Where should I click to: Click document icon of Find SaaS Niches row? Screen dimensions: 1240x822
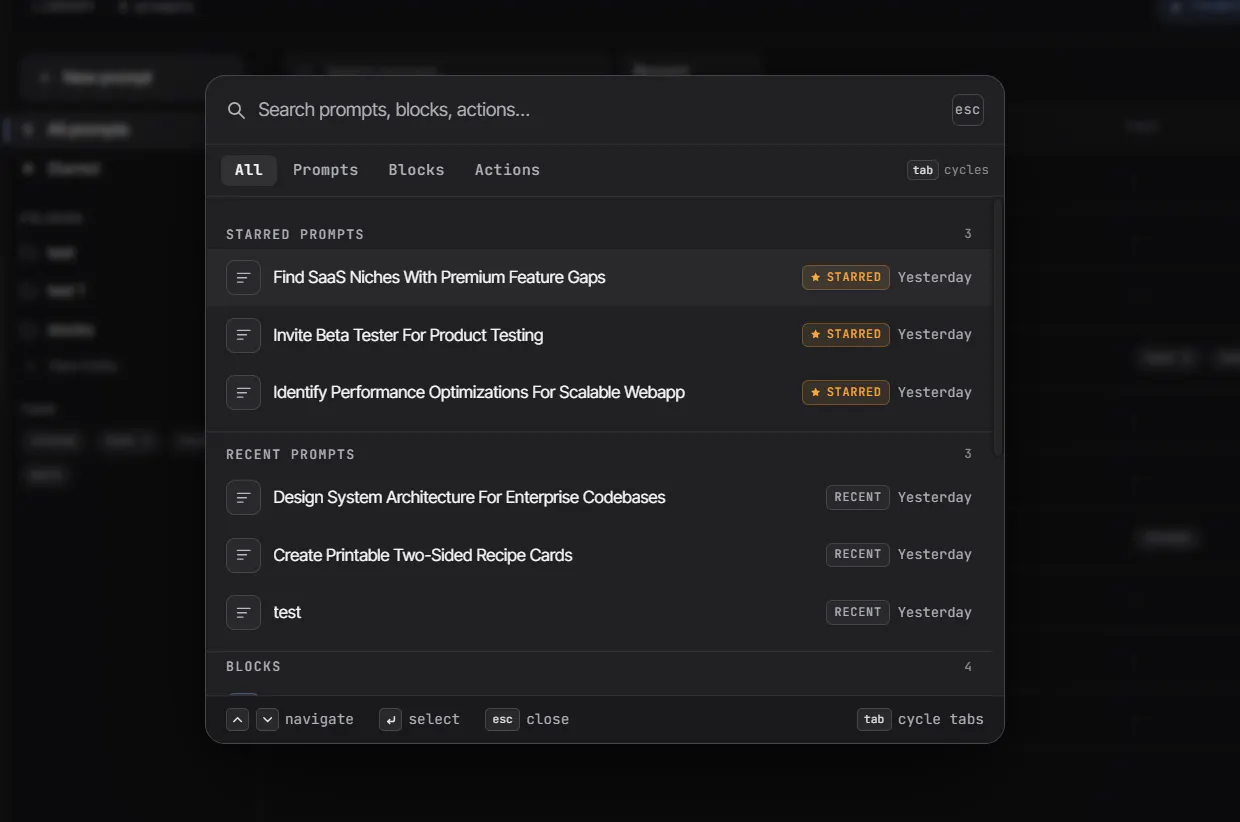point(243,277)
